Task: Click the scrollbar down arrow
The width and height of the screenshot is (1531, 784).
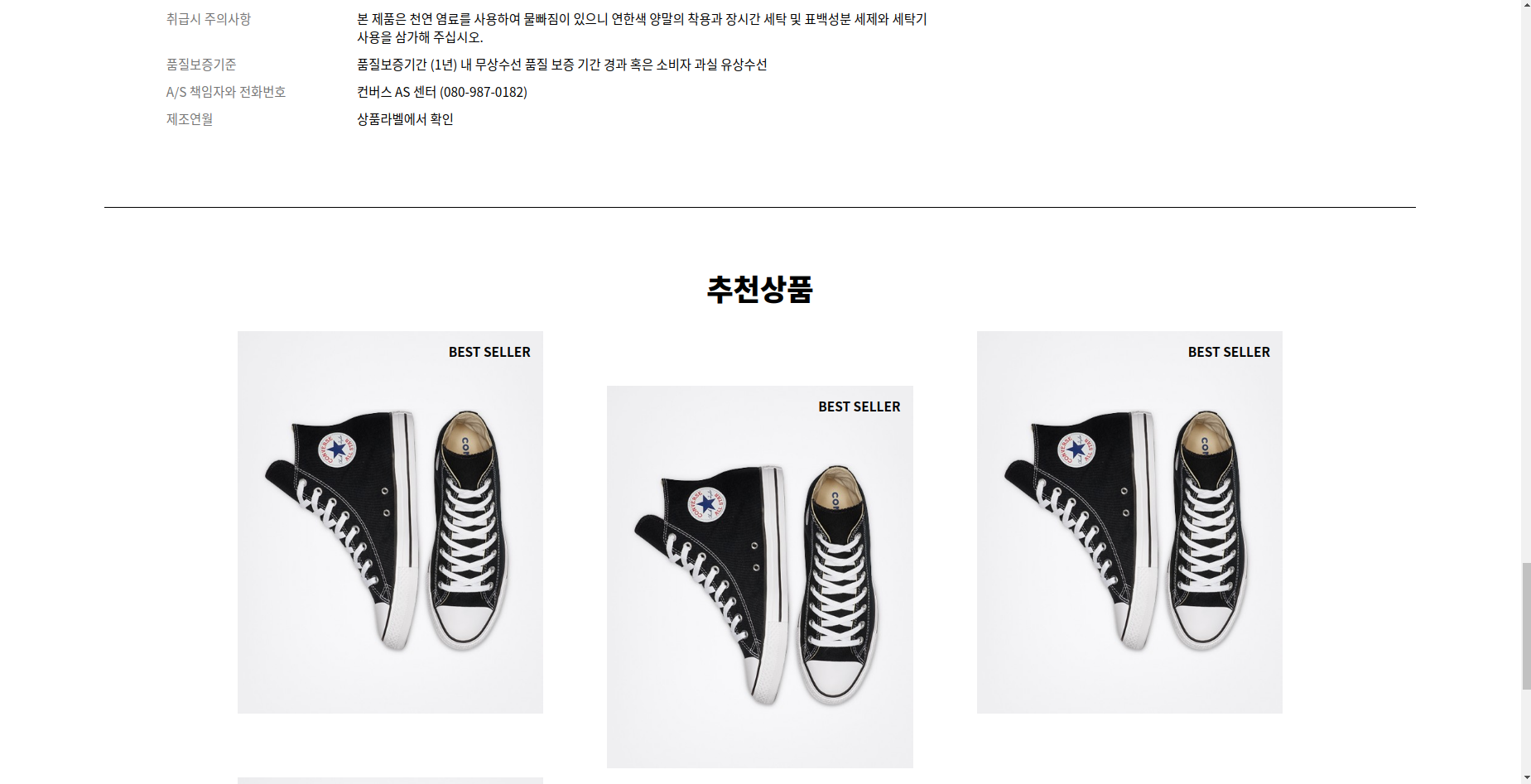Action: [x=1526, y=778]
